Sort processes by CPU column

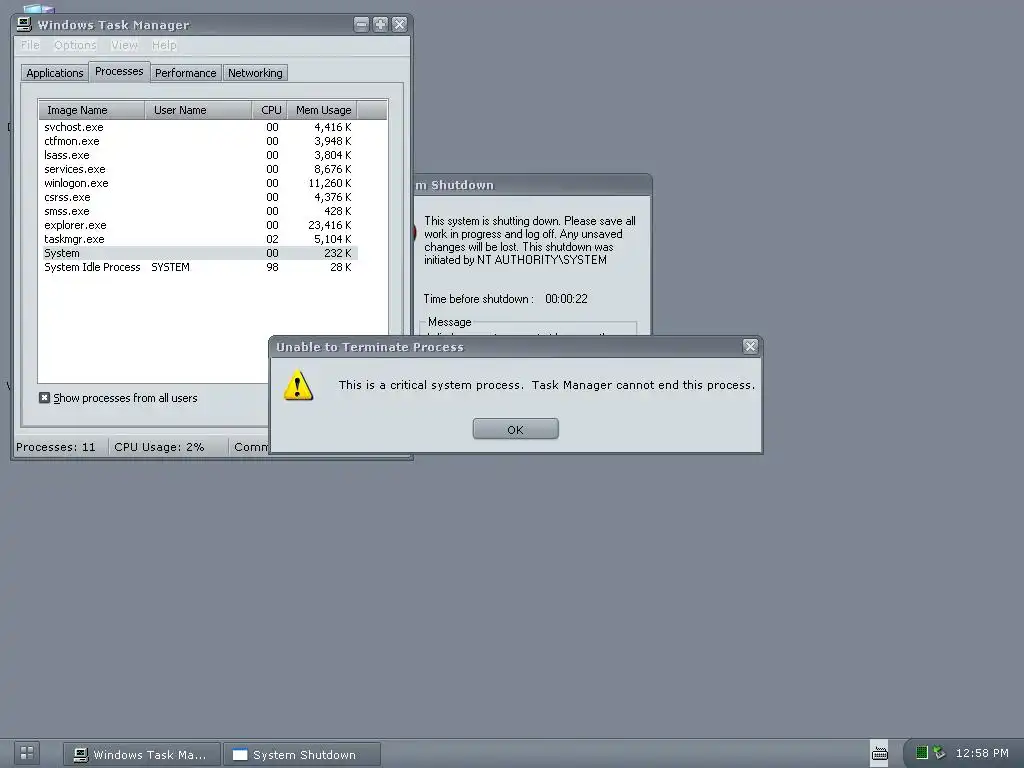[x=270, y=110]
